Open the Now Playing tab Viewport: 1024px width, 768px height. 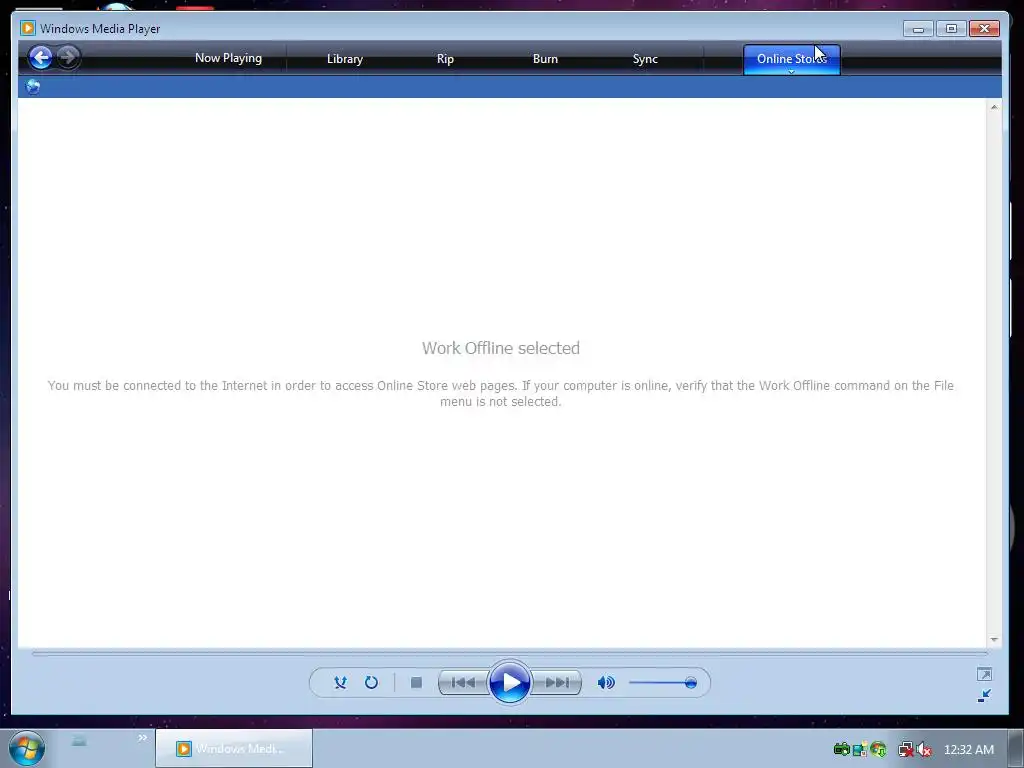(x=229, y=58)
